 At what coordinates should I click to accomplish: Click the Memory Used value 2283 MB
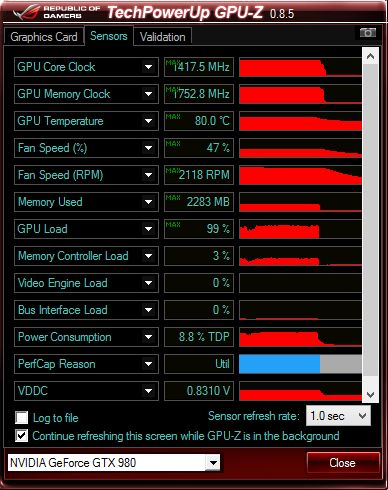pyautogui.click(x=199, y=202)
